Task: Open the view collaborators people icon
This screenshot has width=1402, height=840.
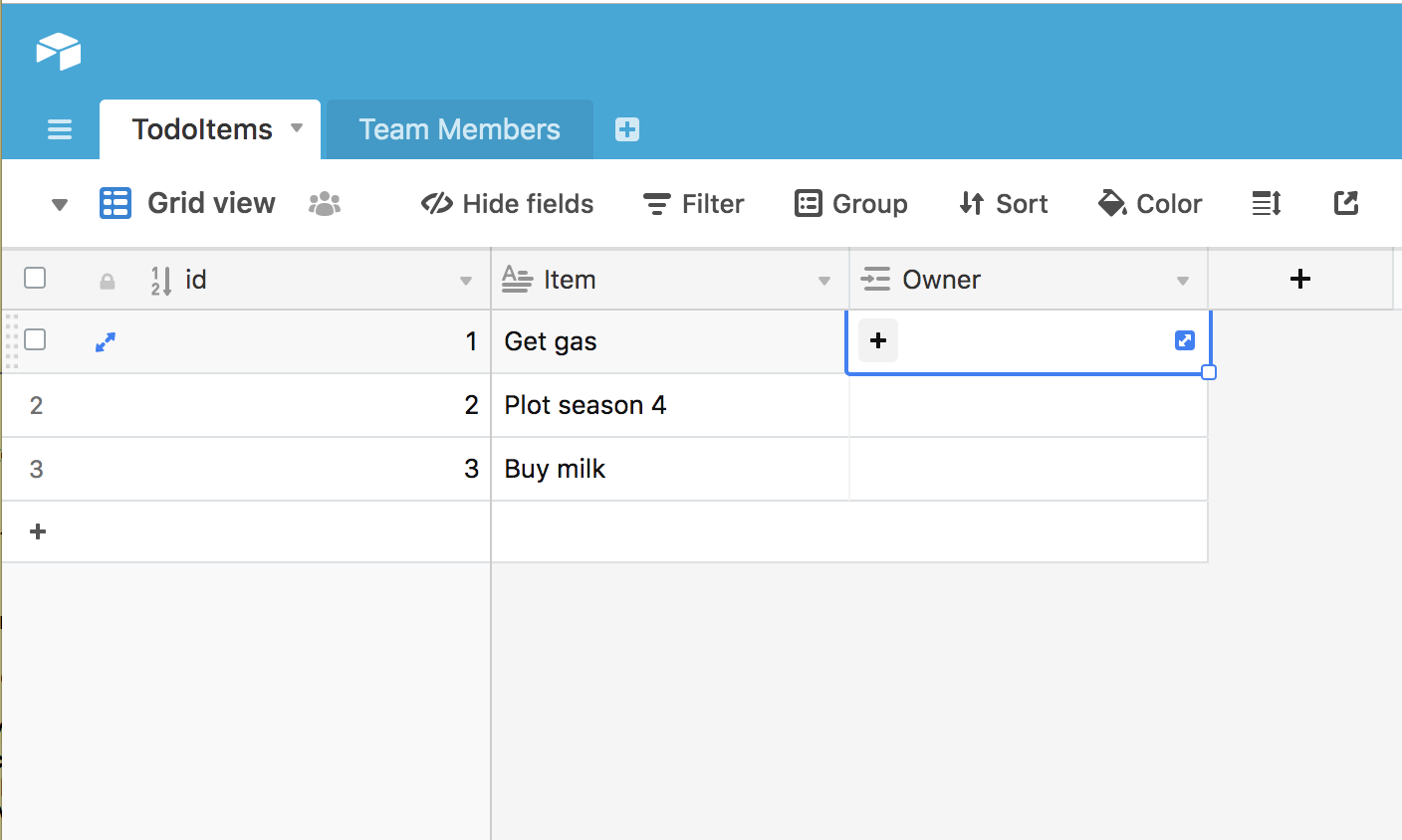Action: (x=325, y=204)
